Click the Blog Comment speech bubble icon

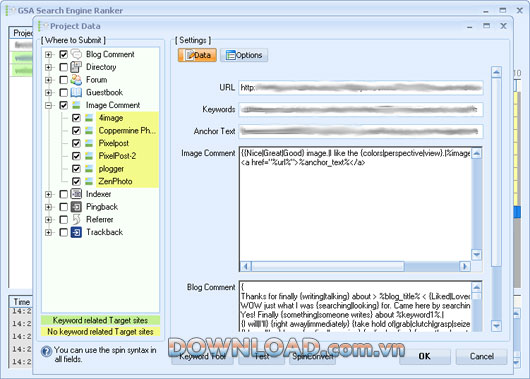[x=76, y=54]
